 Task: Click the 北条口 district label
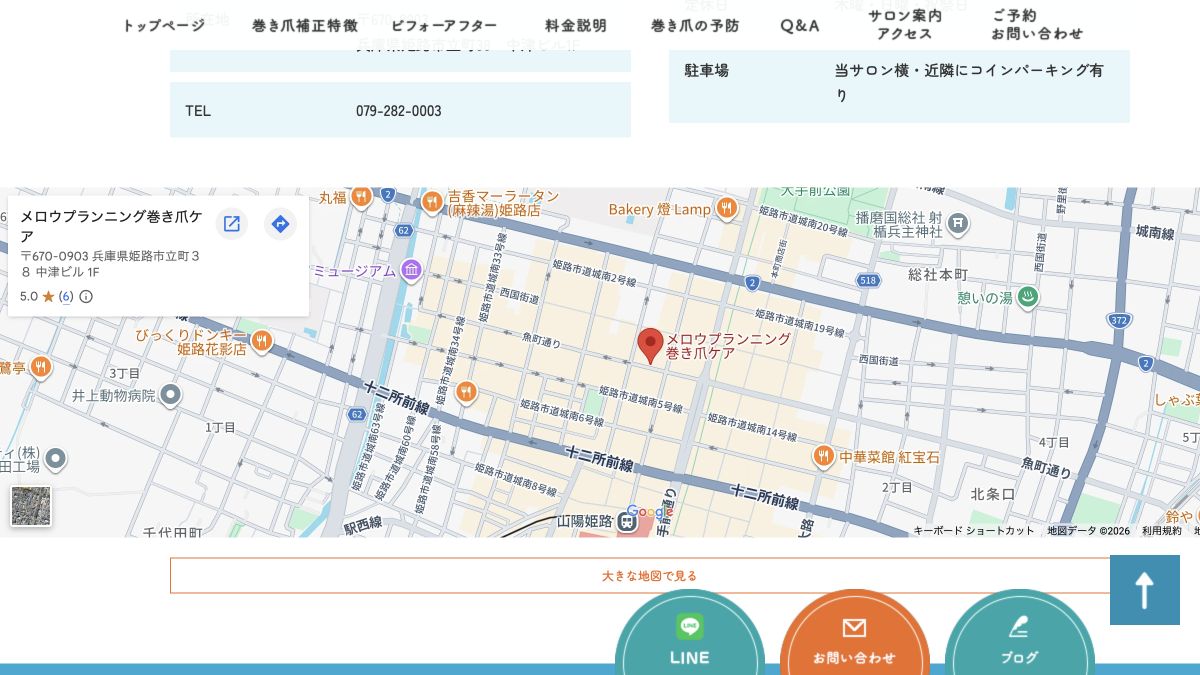(x=993, y=495)
